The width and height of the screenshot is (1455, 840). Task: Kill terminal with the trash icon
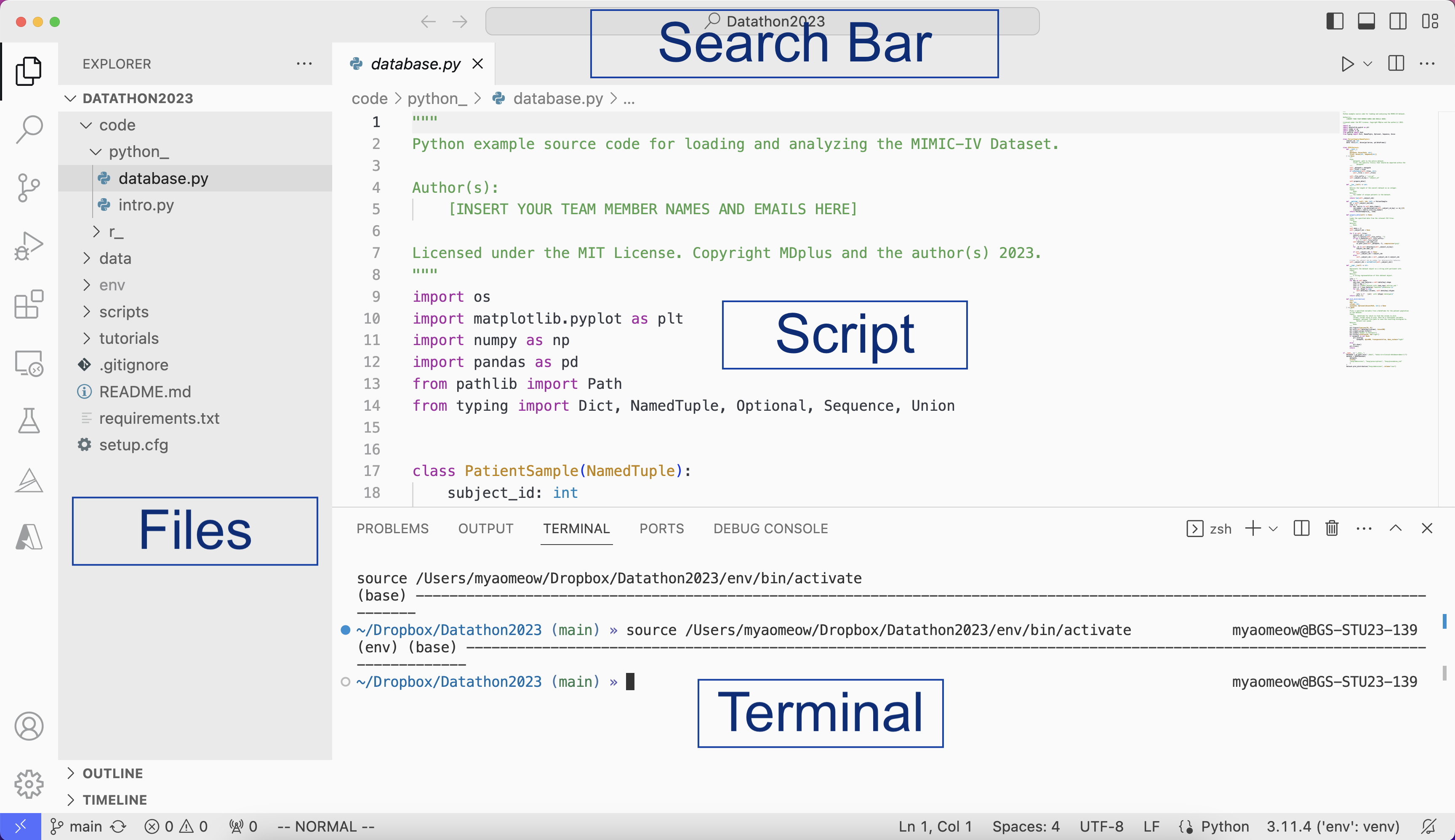(x=1332, y=529)
